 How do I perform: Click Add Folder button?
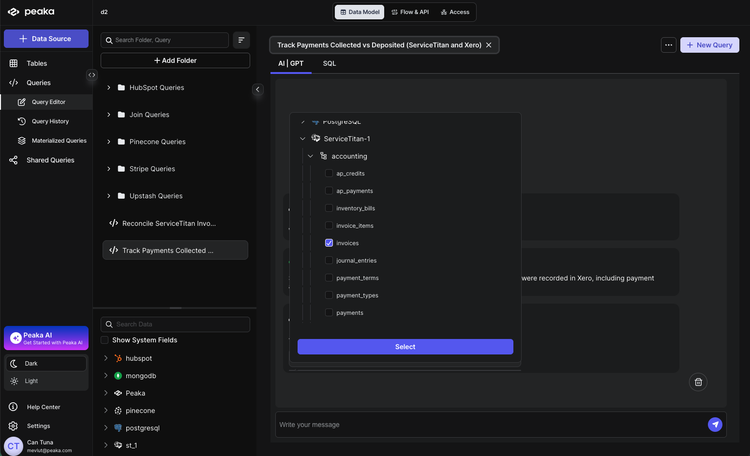point(175,61)
